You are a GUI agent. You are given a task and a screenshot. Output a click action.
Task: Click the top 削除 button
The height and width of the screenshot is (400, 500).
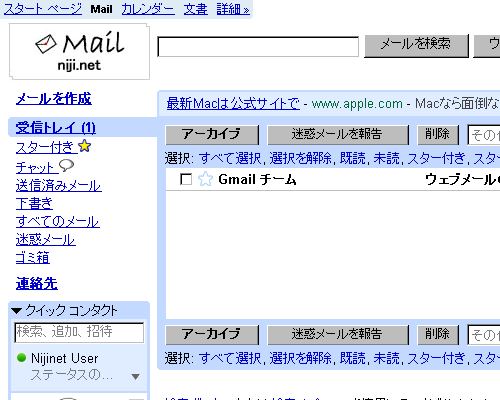click(x=438, y=135)
